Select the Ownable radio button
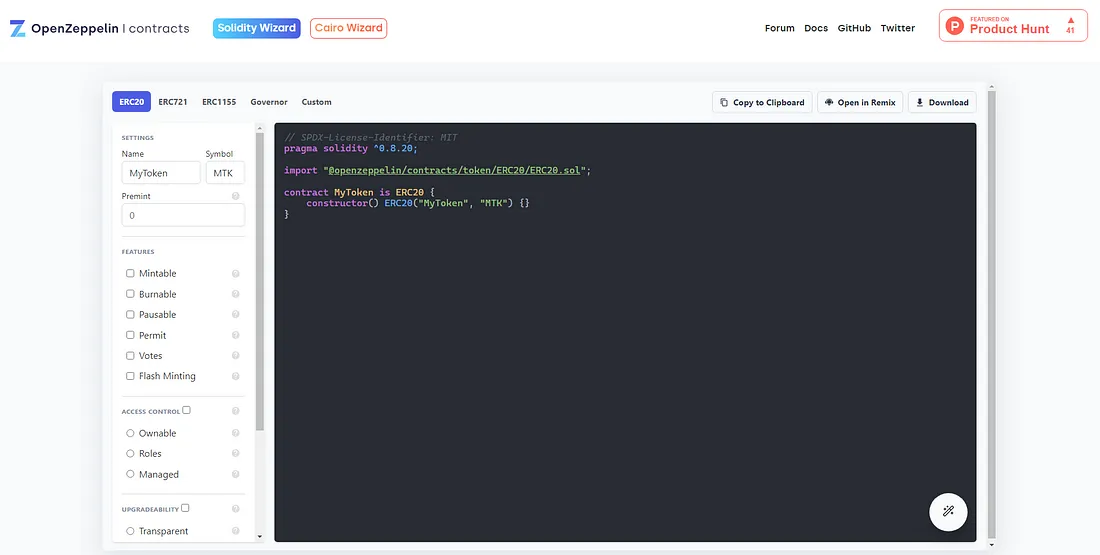Viewport: 1100px width, 555px height. [x=130, y=433]
